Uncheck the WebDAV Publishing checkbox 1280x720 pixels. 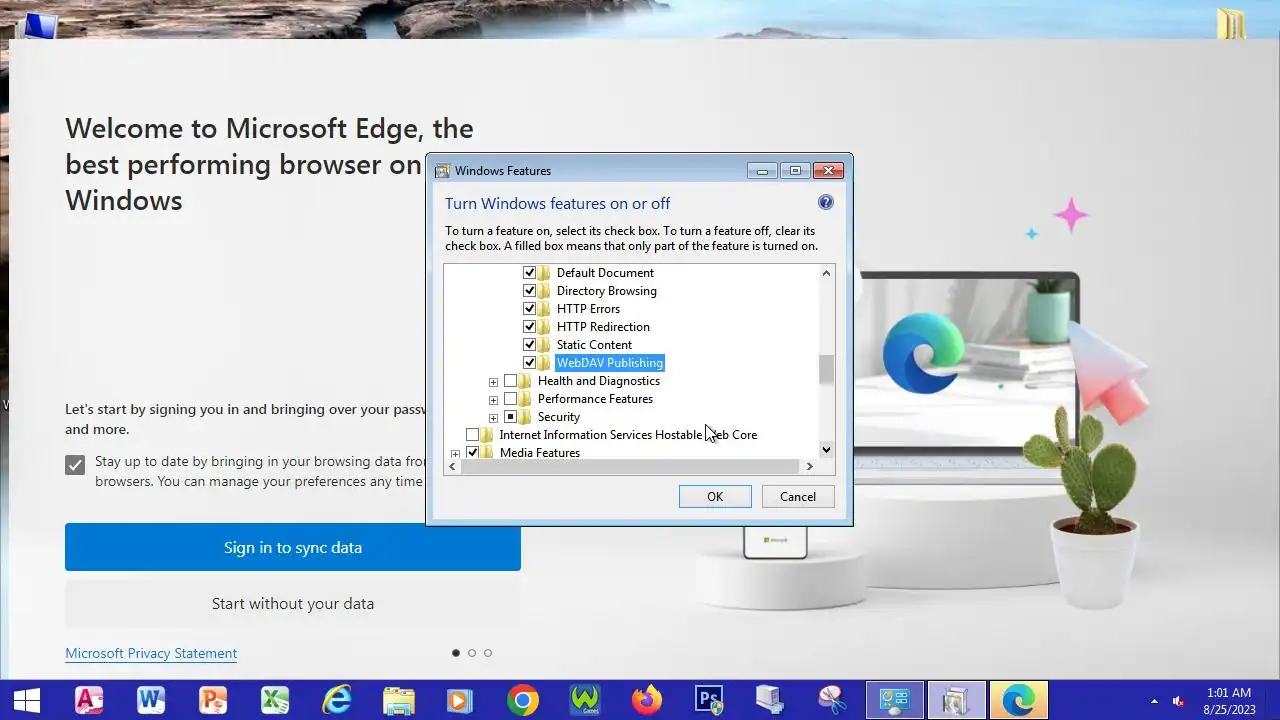(x=530, y=363)
